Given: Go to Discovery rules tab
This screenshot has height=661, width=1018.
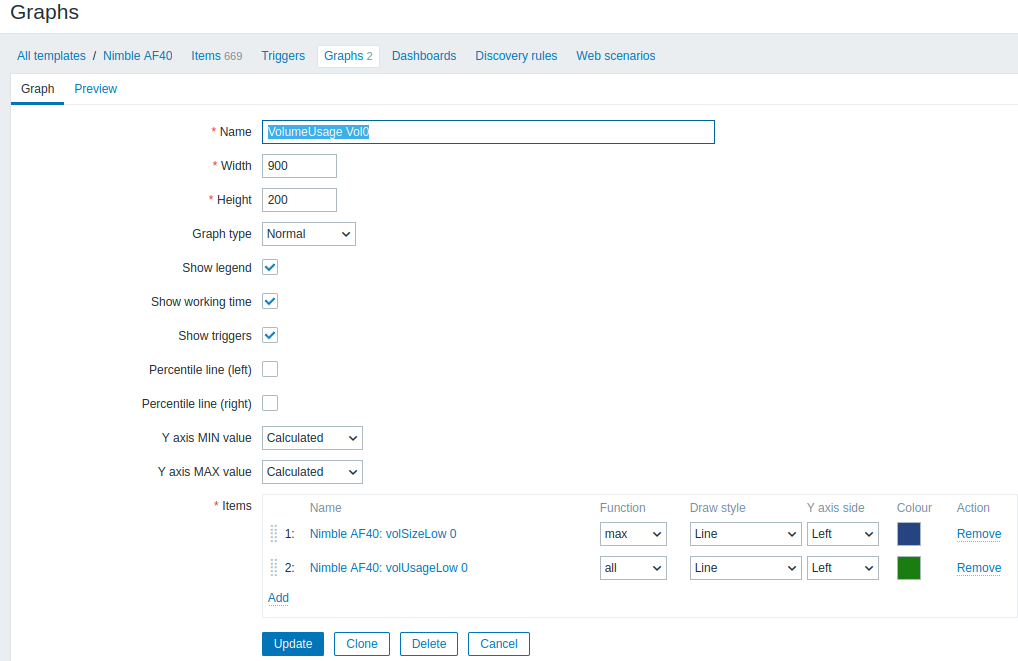Looking at the screenshot, I should point(516,56).
